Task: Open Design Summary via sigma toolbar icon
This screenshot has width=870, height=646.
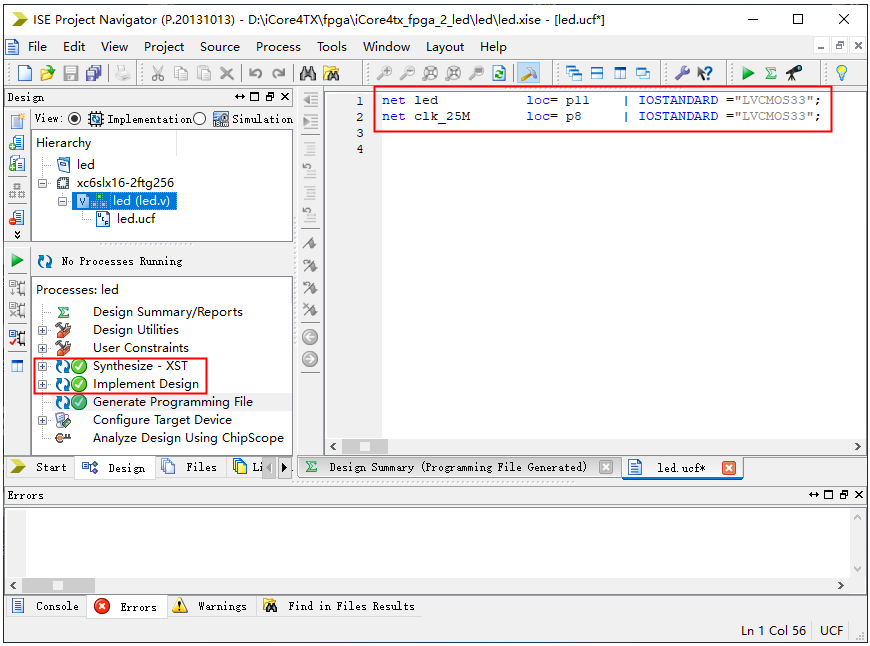Action: [x=770, y=73]
